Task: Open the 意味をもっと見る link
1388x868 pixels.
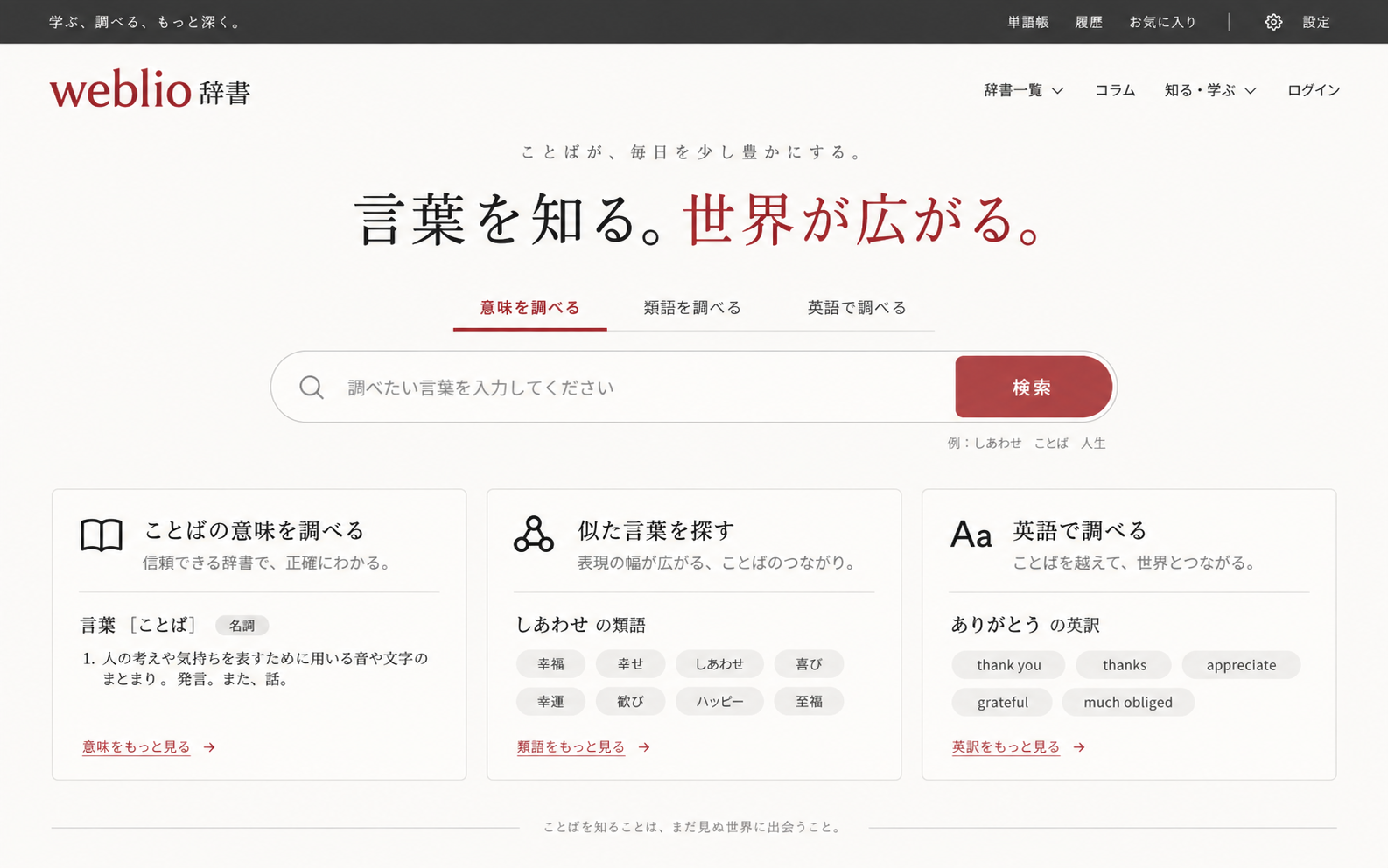Action: click(136, 747)
